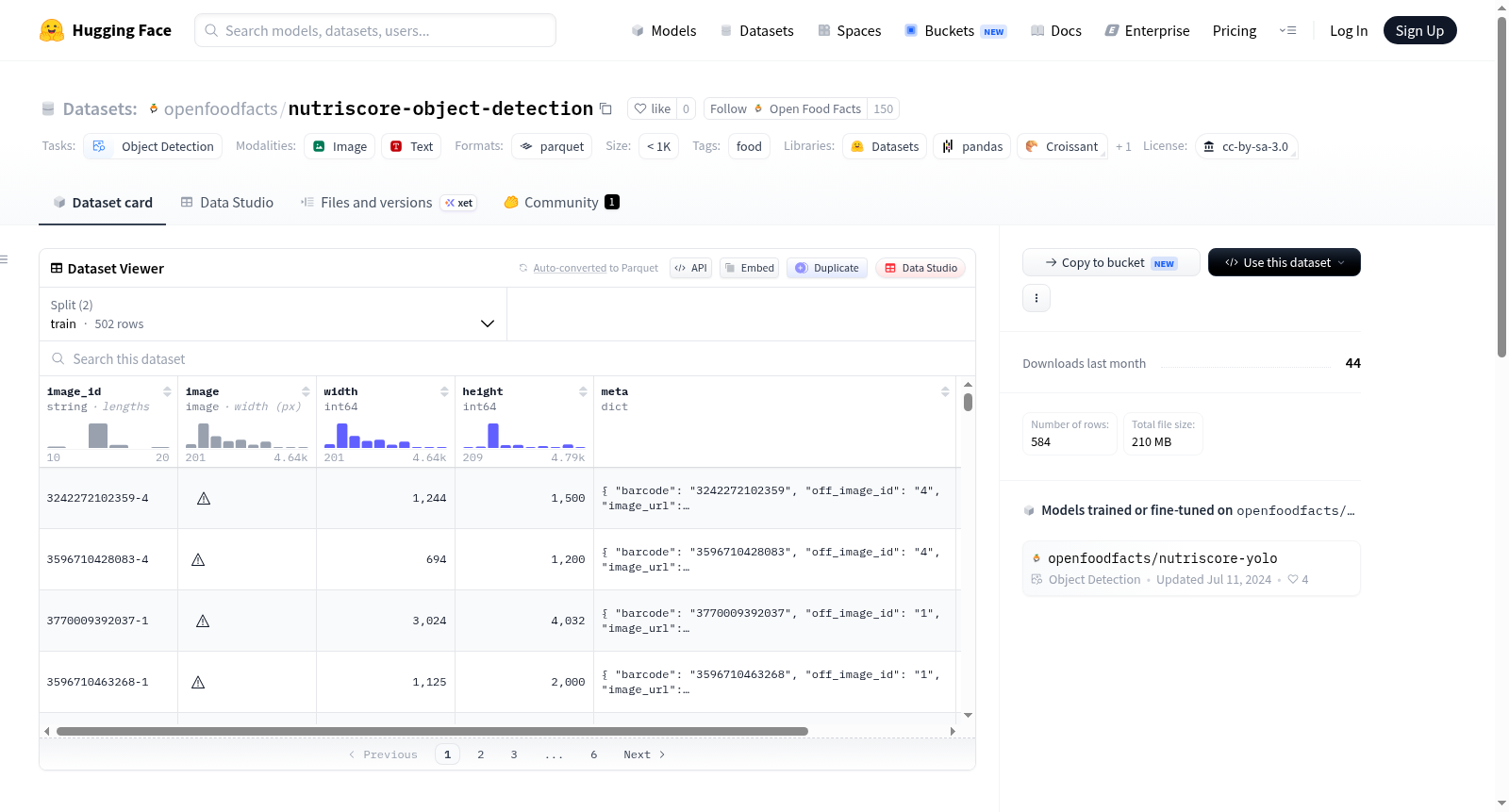Click the horizontal scrollbar of the dataset table
1509x812 pixels.
point(432,731)
